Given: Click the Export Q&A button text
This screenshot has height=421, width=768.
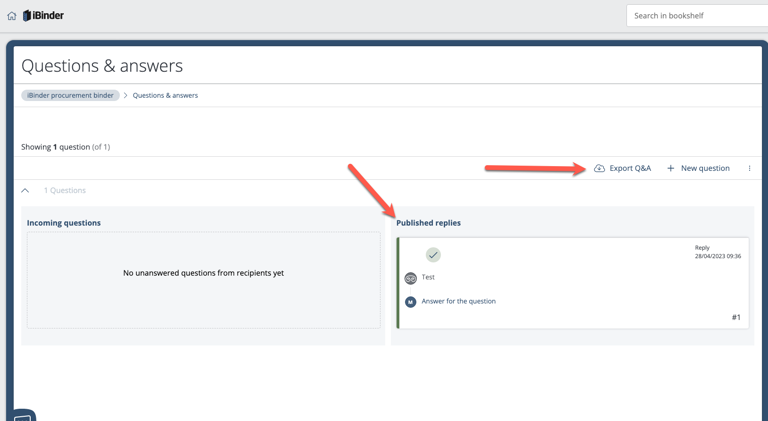Looking at the screenshot, I should click(x=630, y=168).
